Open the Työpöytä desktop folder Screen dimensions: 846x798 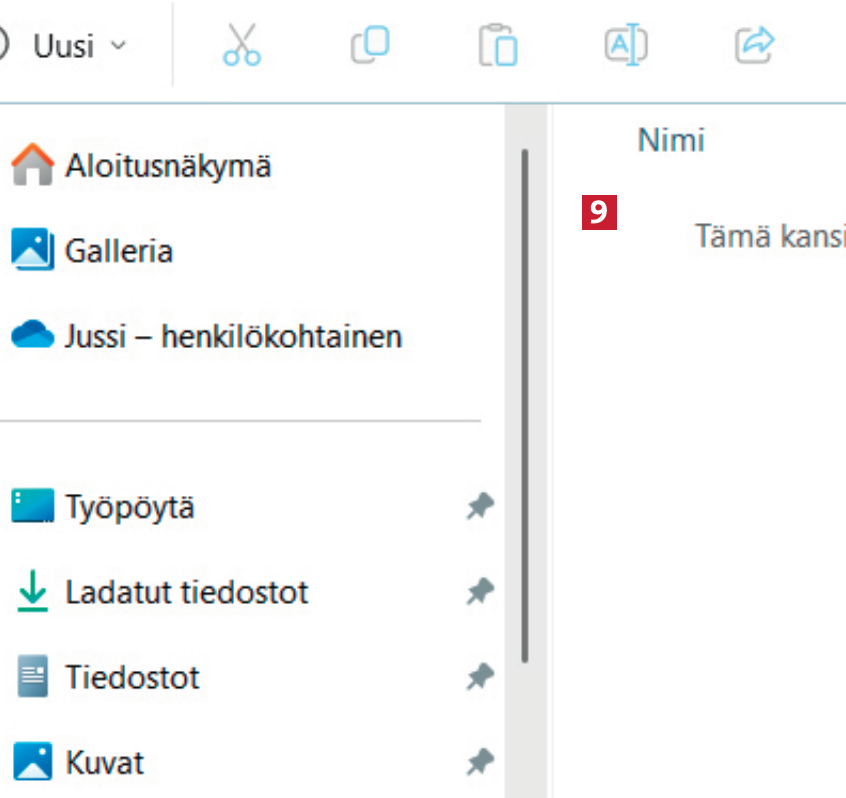[129, 507]
